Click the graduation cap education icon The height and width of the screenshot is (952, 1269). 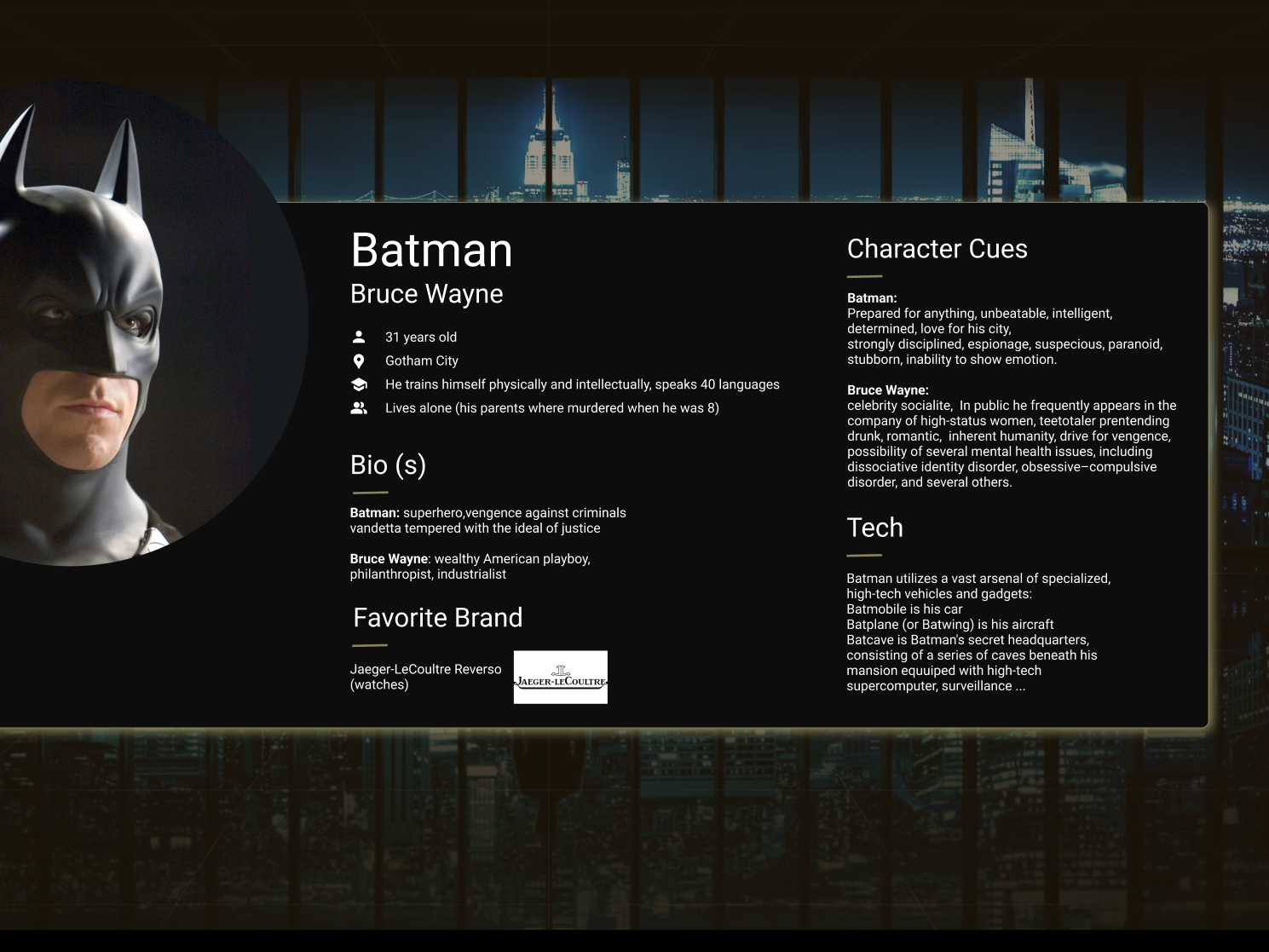pyautogui.click(x=359, y=384)
